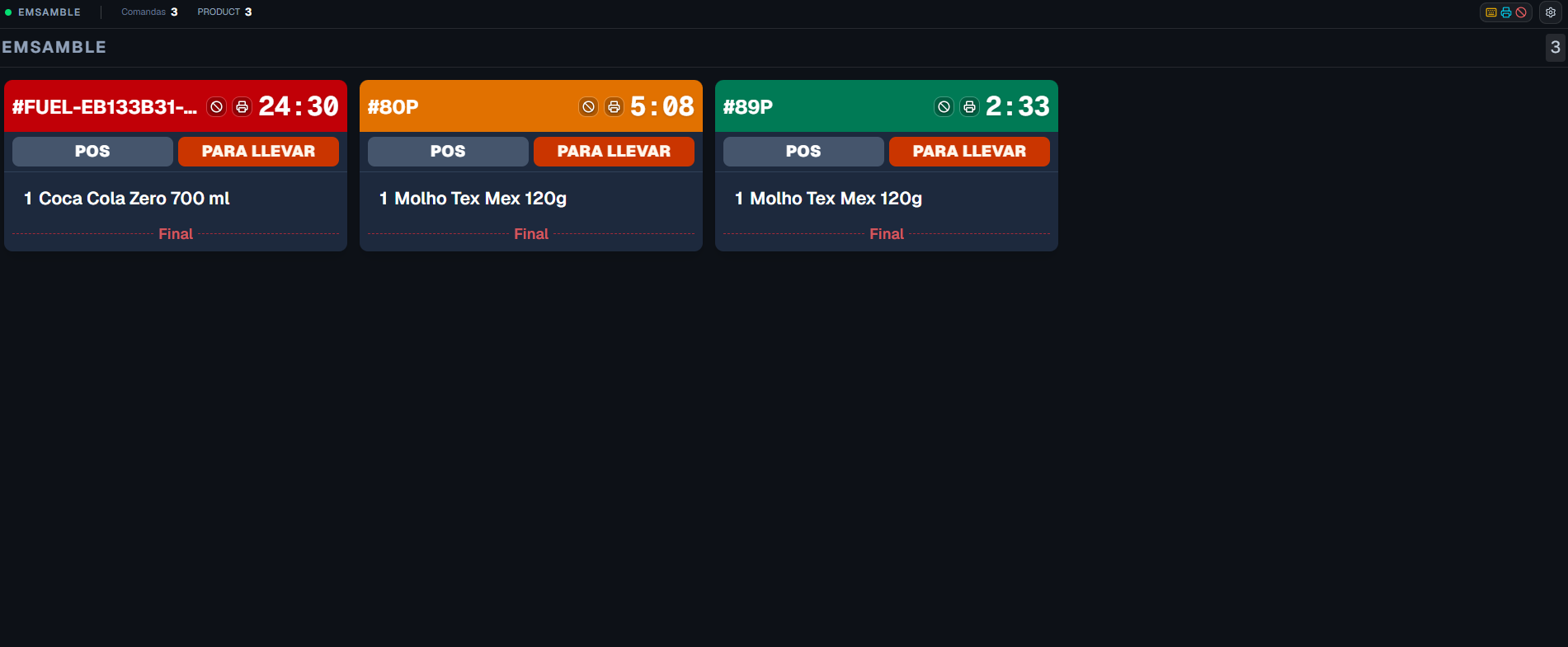The height and width of the screenshot is (647, 1568).
Task: Click the blue printer icon in top bar
Action: [1506, 12]
